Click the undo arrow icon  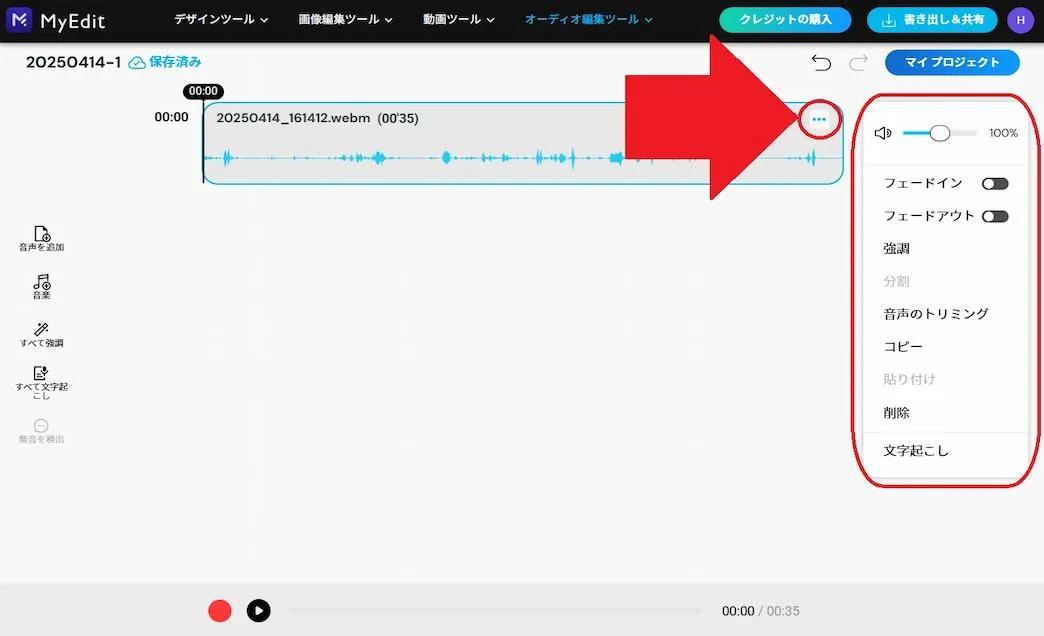[x=821, y=62]
